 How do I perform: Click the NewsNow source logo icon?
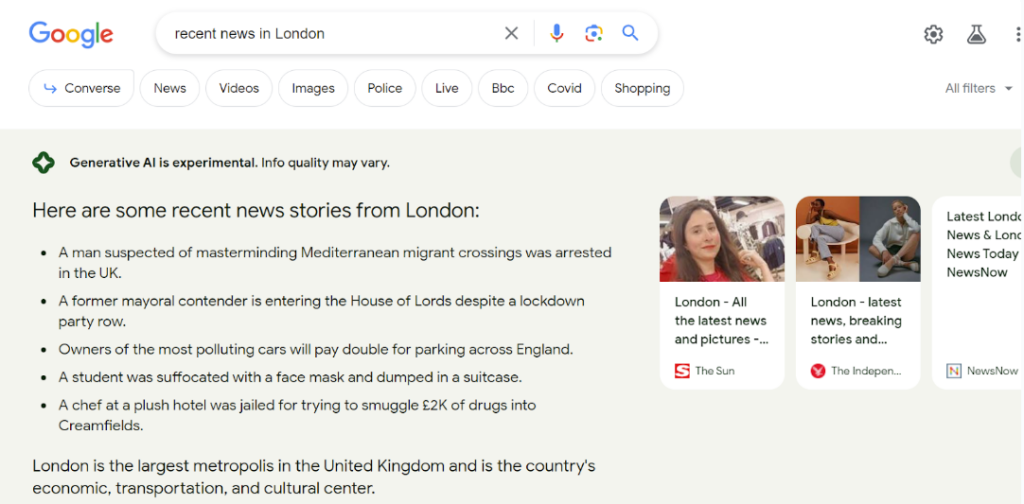pos(954,371)
